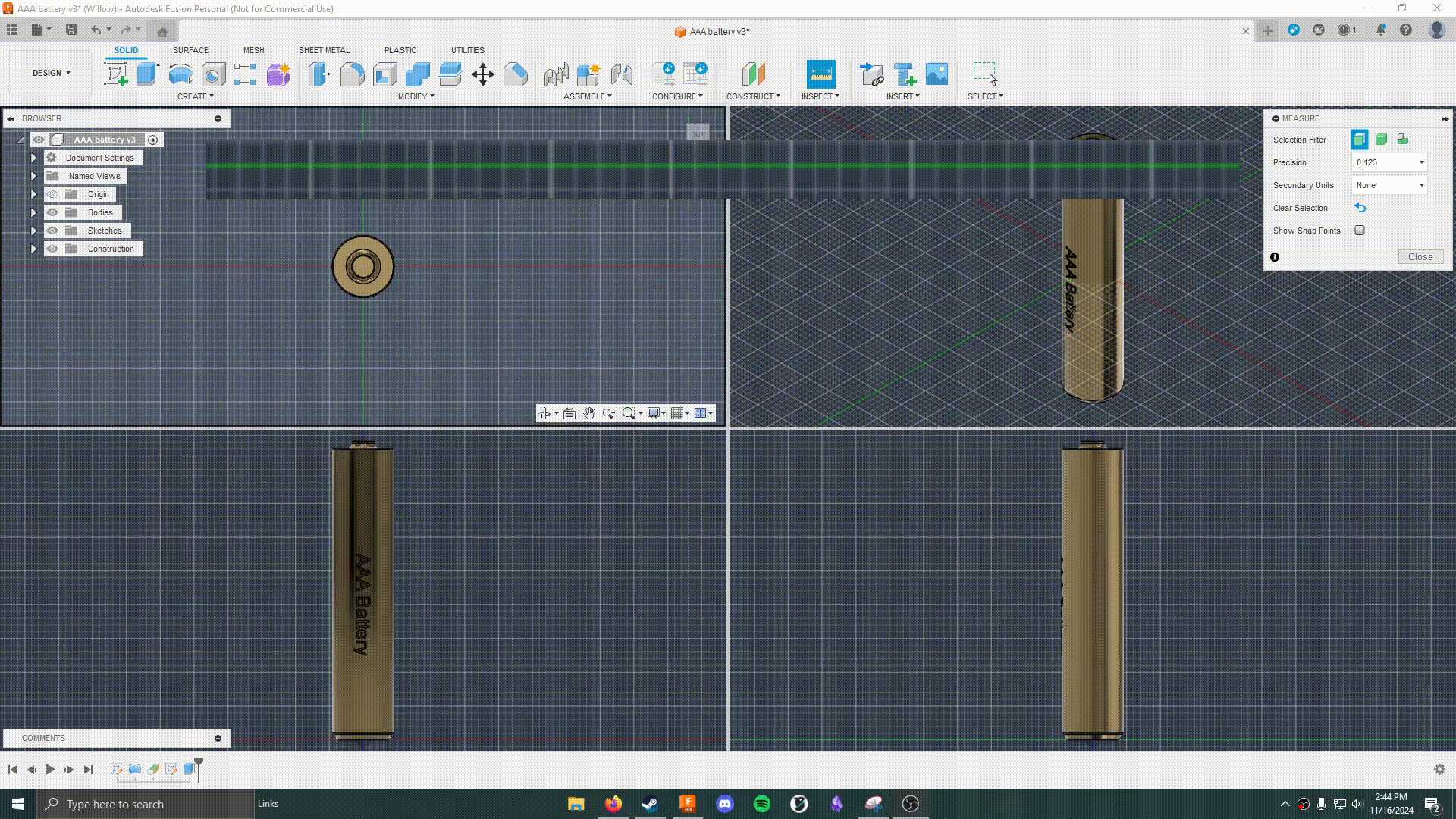Click the Insert Canvas image icon

[937, 74]
